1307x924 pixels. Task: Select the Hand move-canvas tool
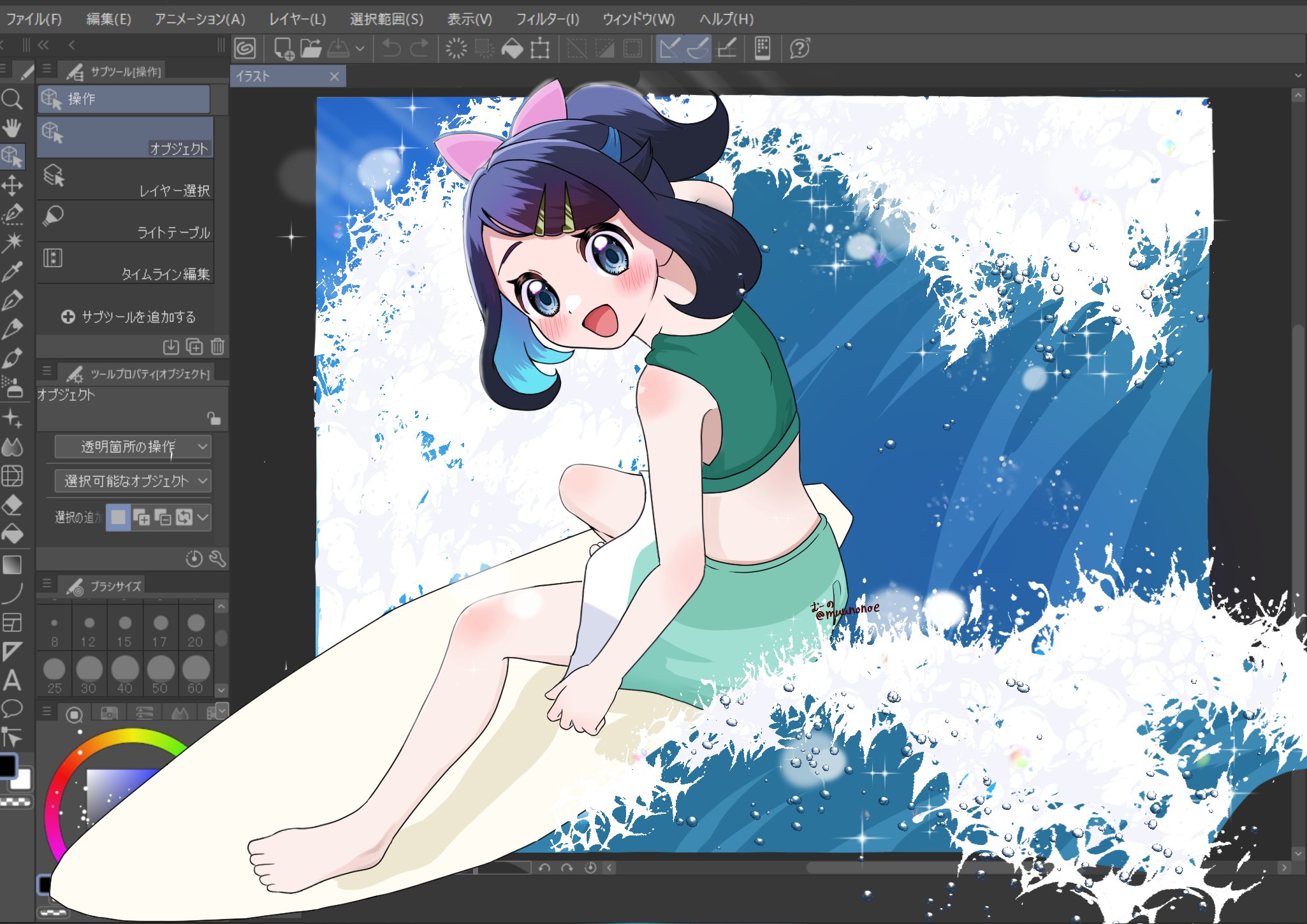coord(12,128)
